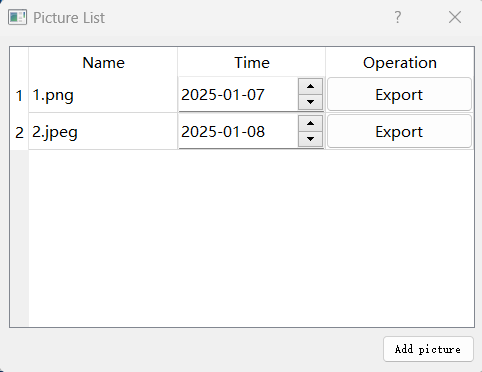
Task: Increase the date for 2.jpeg
Action: [310, 123]
